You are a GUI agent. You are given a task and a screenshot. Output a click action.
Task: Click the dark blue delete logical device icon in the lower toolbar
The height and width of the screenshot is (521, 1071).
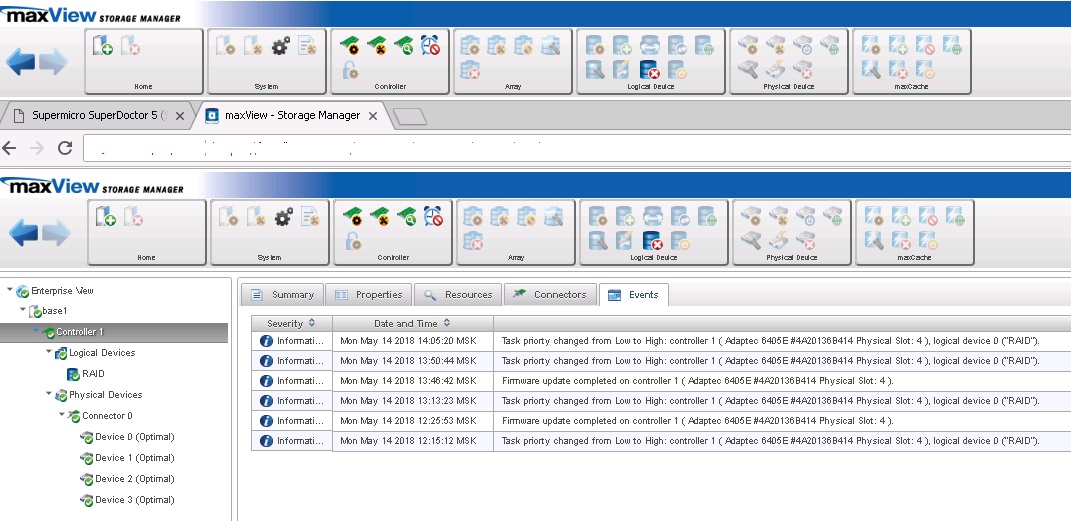click(x=652, y=240)
